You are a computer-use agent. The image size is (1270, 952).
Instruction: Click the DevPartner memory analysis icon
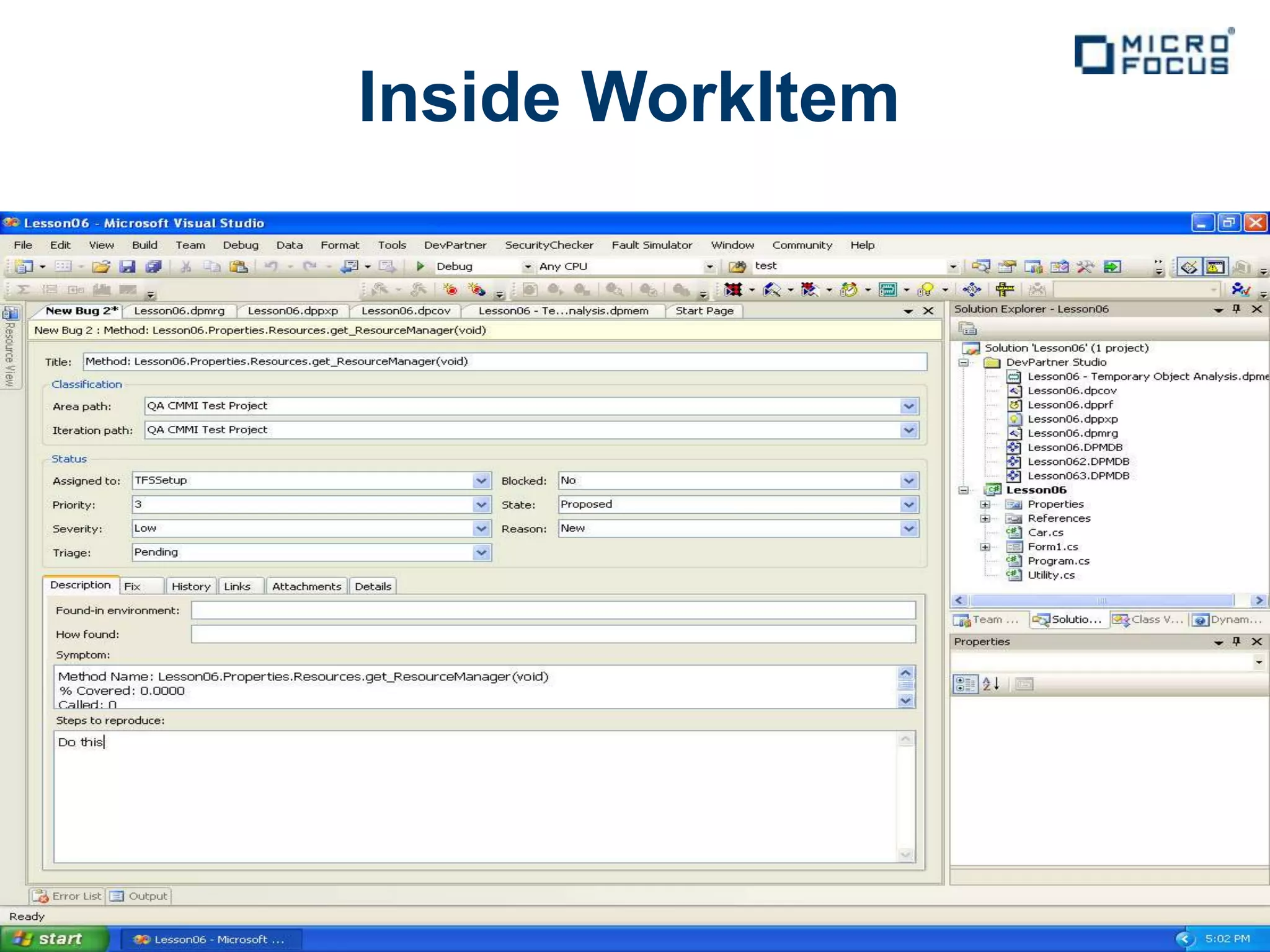point(887,289)
